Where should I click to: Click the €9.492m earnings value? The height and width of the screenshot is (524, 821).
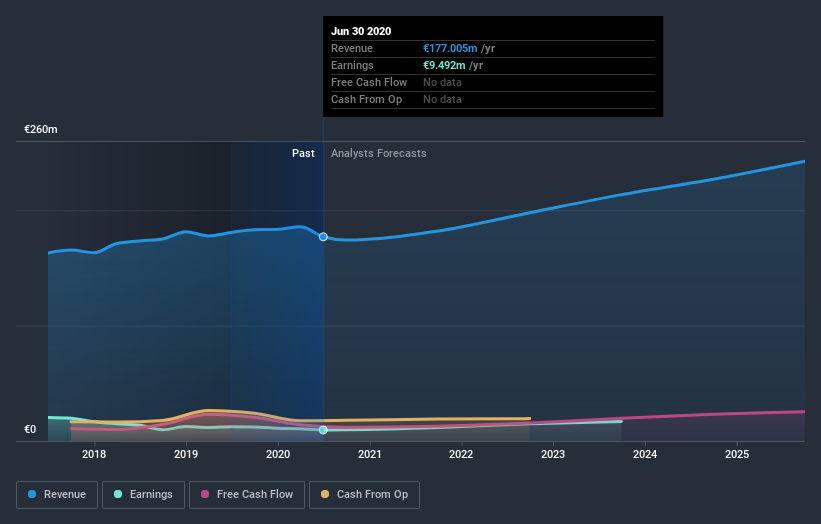444,65
